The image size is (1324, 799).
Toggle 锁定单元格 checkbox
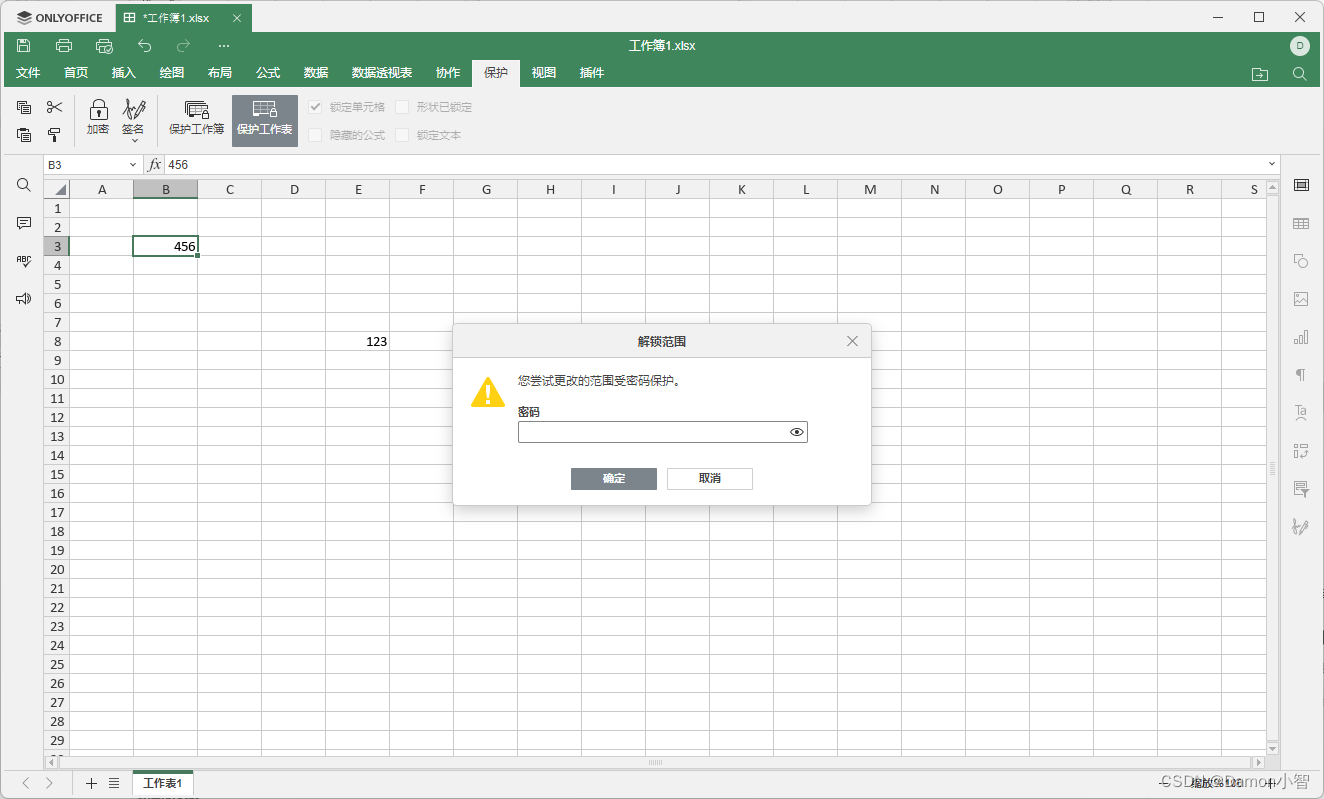pyautogui.click(x=316, y=107)
